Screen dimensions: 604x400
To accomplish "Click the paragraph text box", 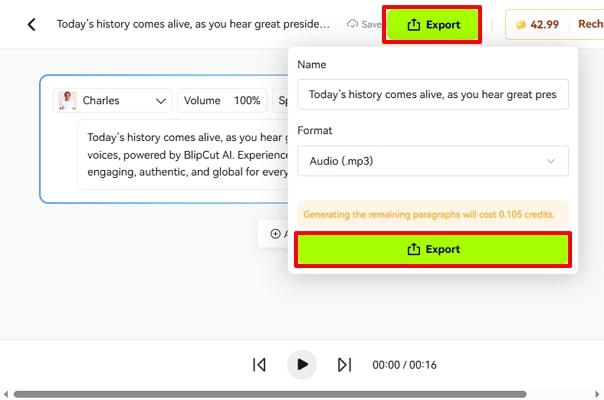I will [183, 155].
